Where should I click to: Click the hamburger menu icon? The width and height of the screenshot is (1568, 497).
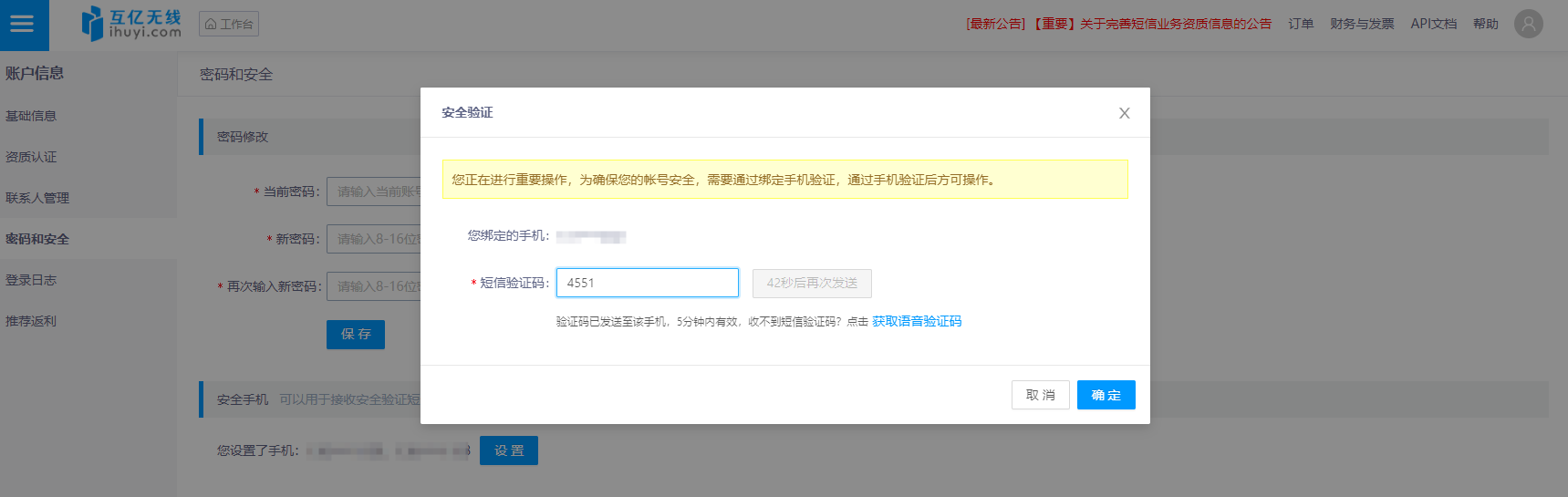pos(22,25)
